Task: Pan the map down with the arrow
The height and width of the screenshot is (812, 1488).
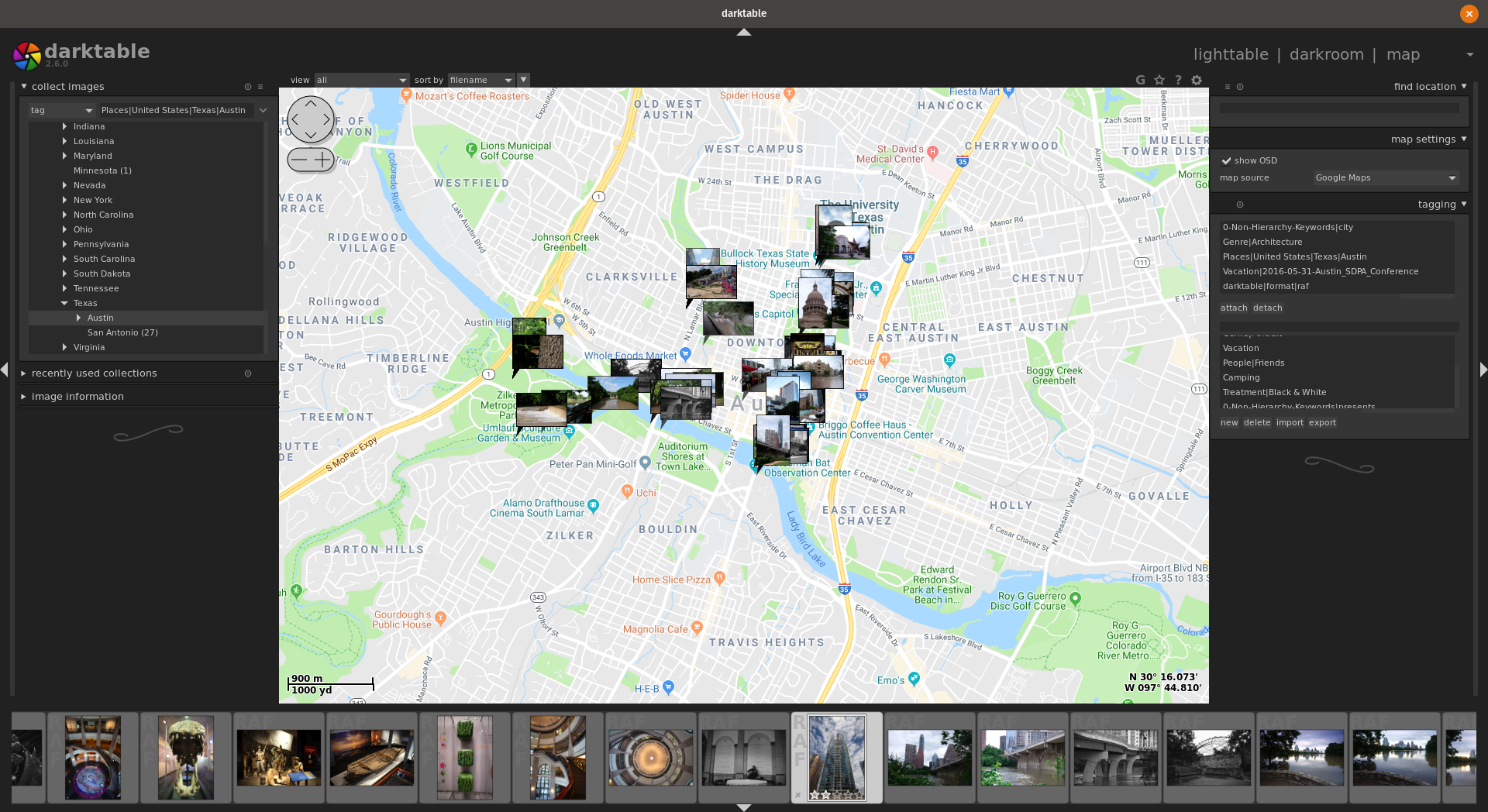Action: tap(311, 135)
